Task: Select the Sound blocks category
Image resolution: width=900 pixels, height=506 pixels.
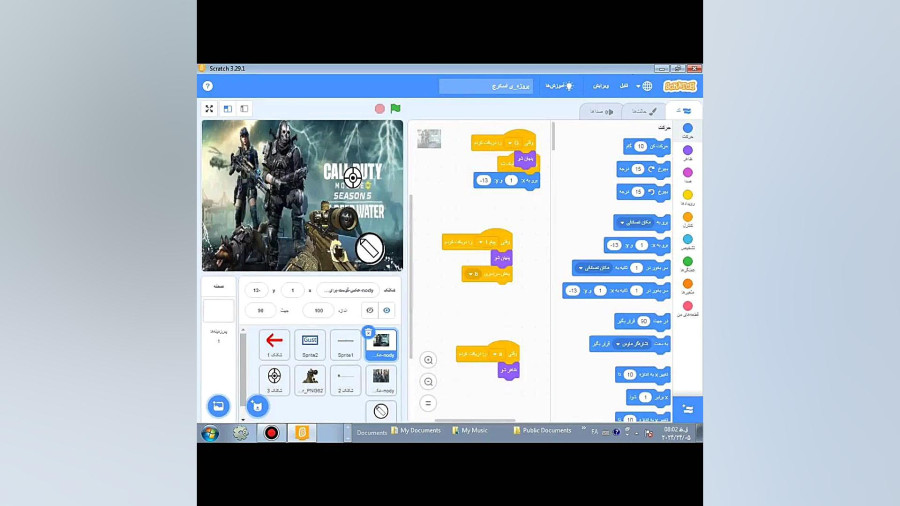Action: [688, 176]
